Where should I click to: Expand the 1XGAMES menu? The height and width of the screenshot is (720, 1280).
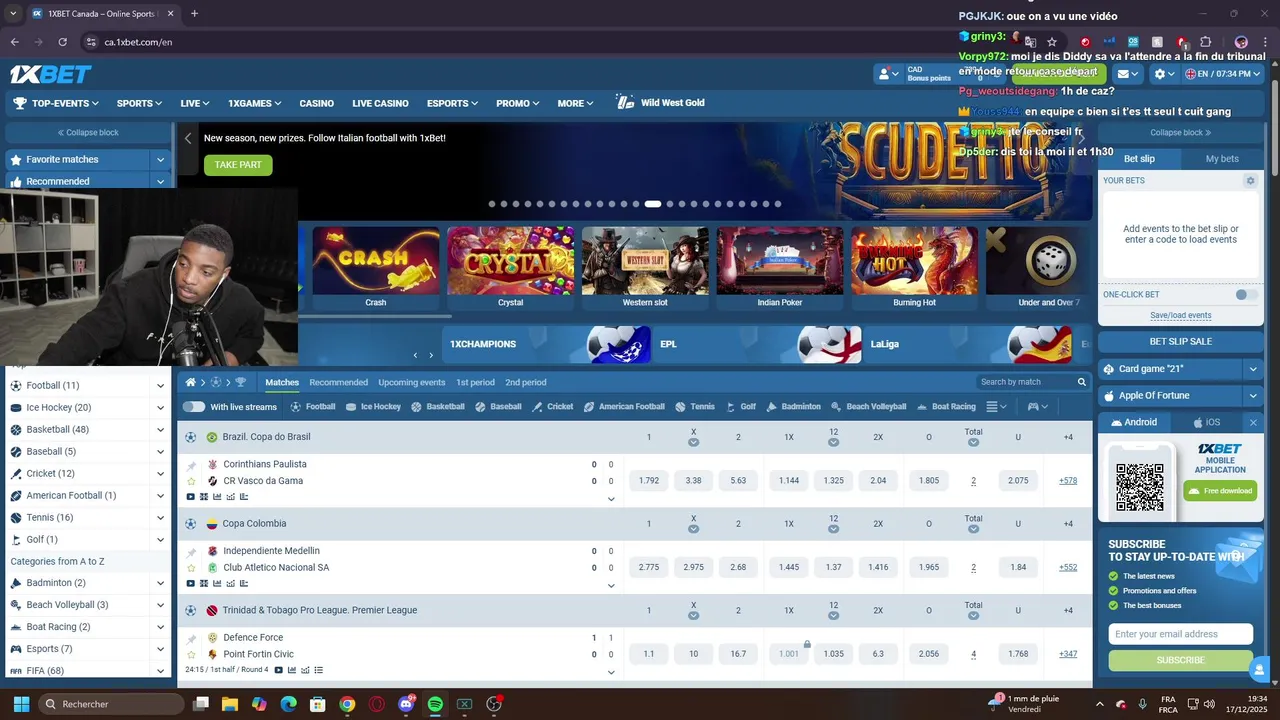tap(254, 103)
